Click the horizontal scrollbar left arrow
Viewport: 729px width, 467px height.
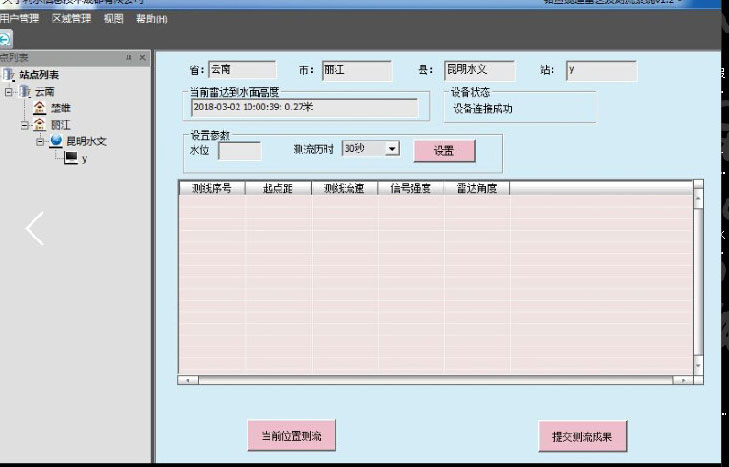188,380
